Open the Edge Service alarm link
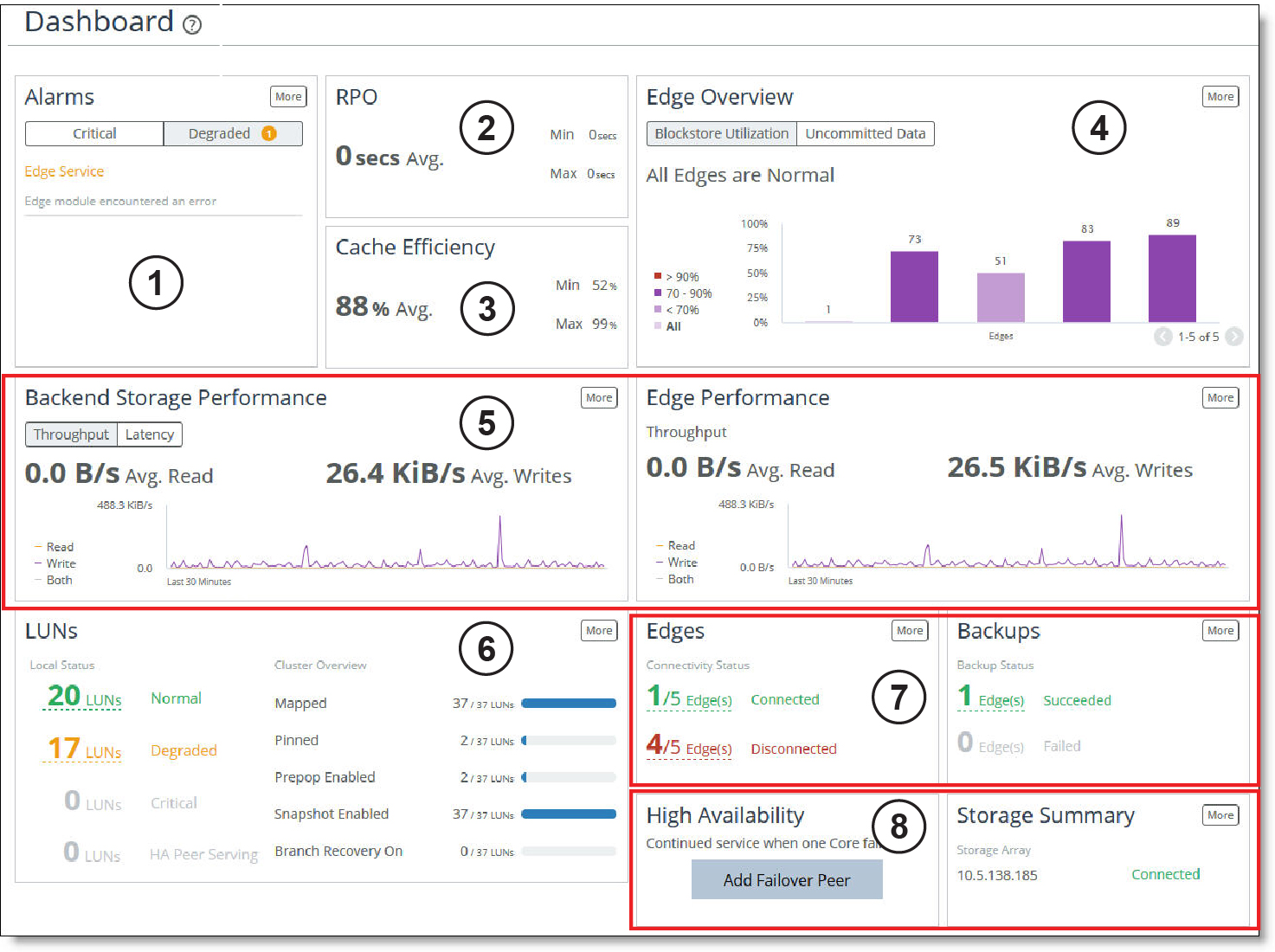The width and height of the screenshot is (1275, 952). click(x=64, y=171)
